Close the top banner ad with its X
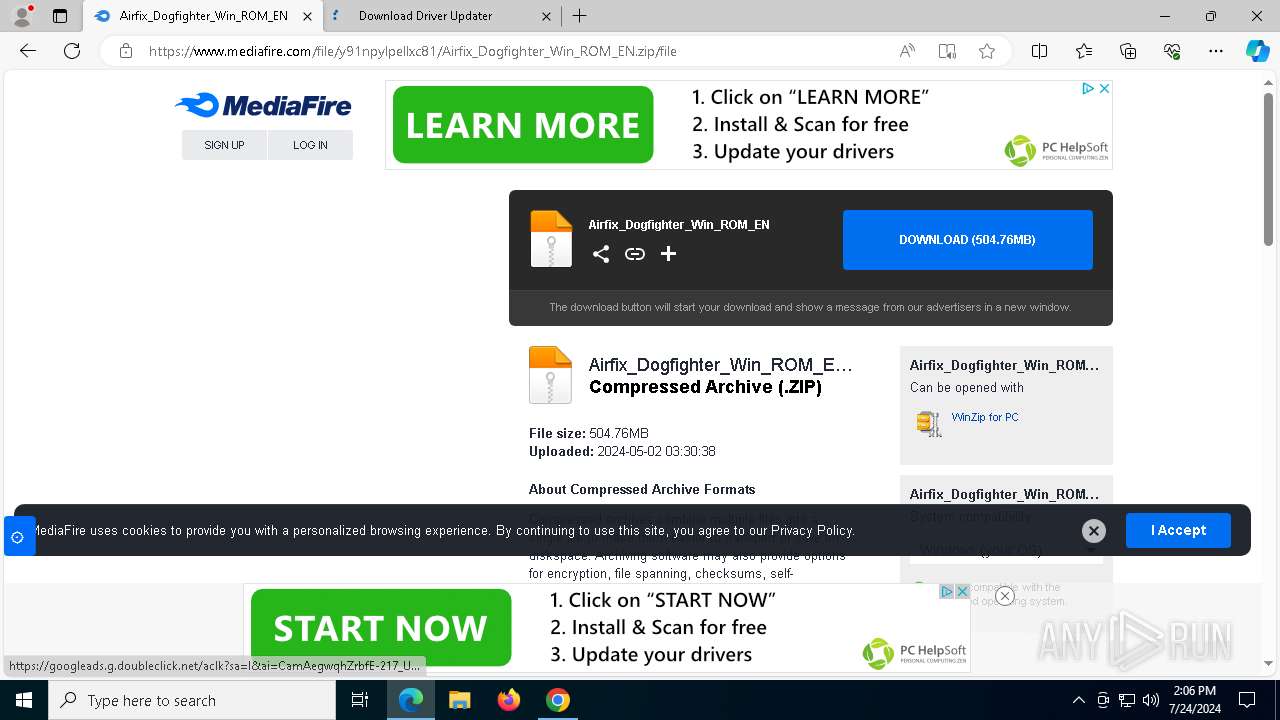The height and width of the screenshot is (720, 1280). 1104,89
